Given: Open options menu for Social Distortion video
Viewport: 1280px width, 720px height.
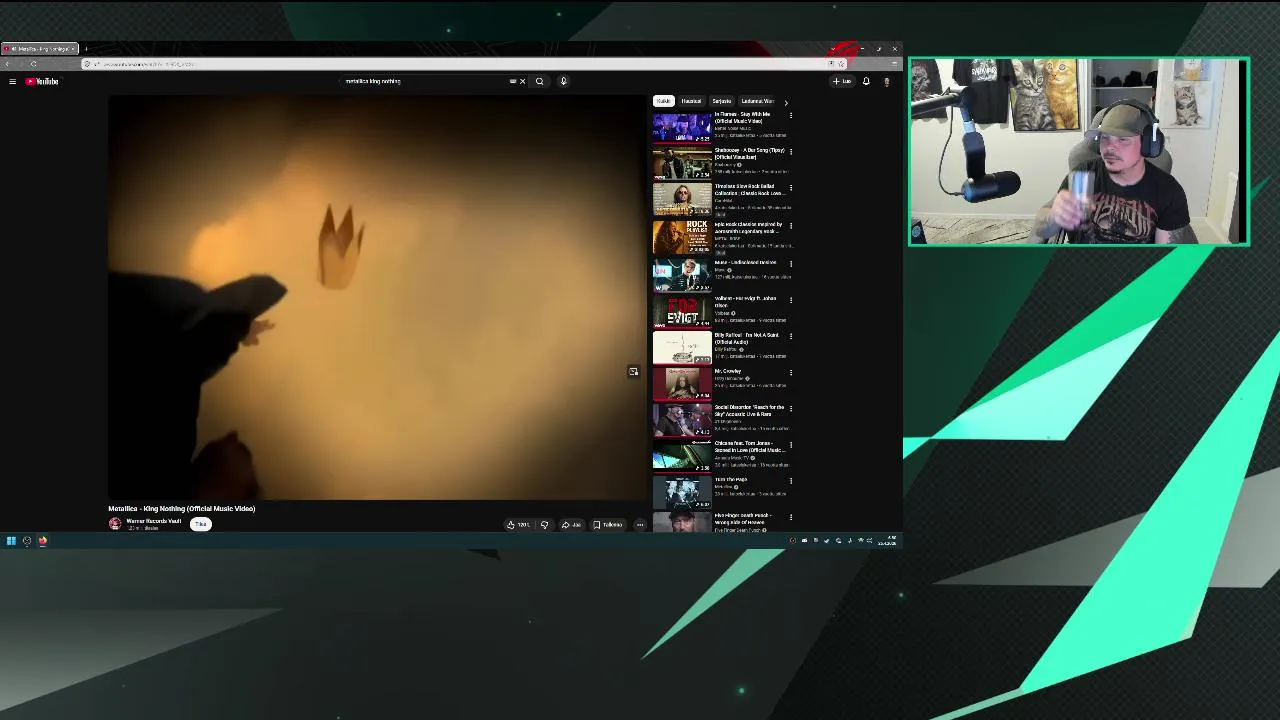Looking at the screenshot, I should tap(791, 408).
